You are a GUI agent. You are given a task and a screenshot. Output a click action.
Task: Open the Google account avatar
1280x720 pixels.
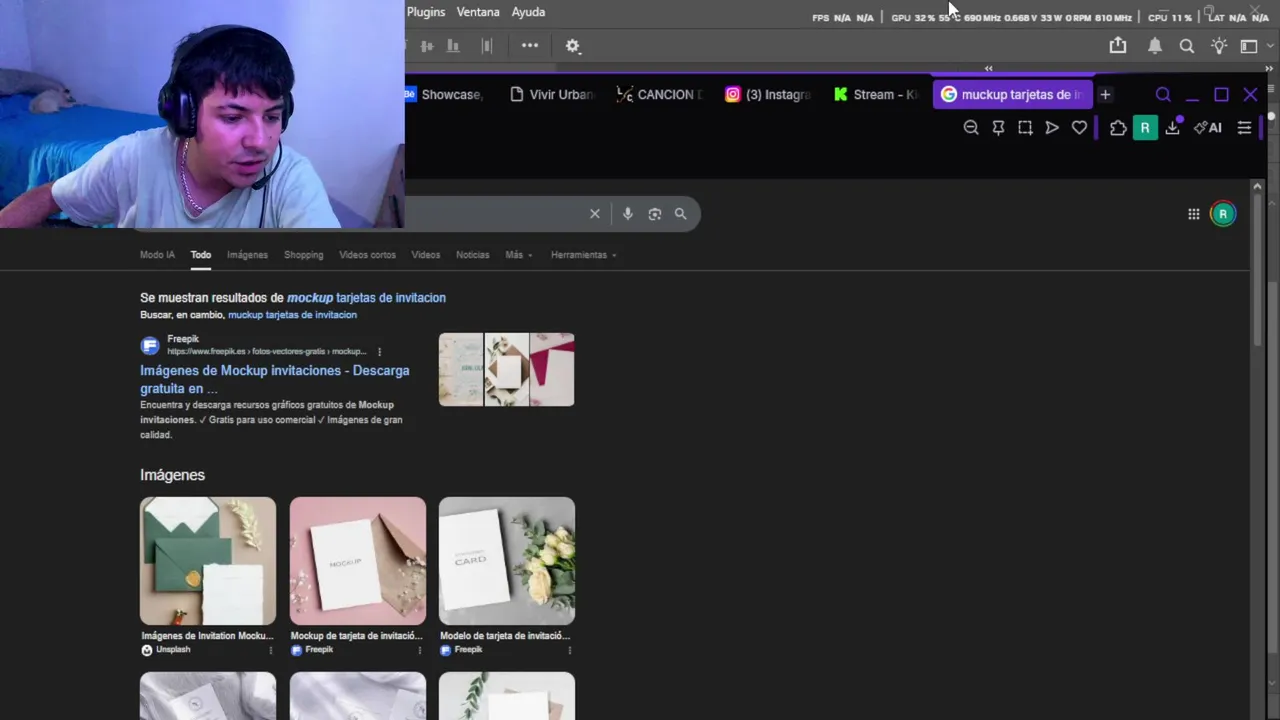click(x=1223, y=214)
